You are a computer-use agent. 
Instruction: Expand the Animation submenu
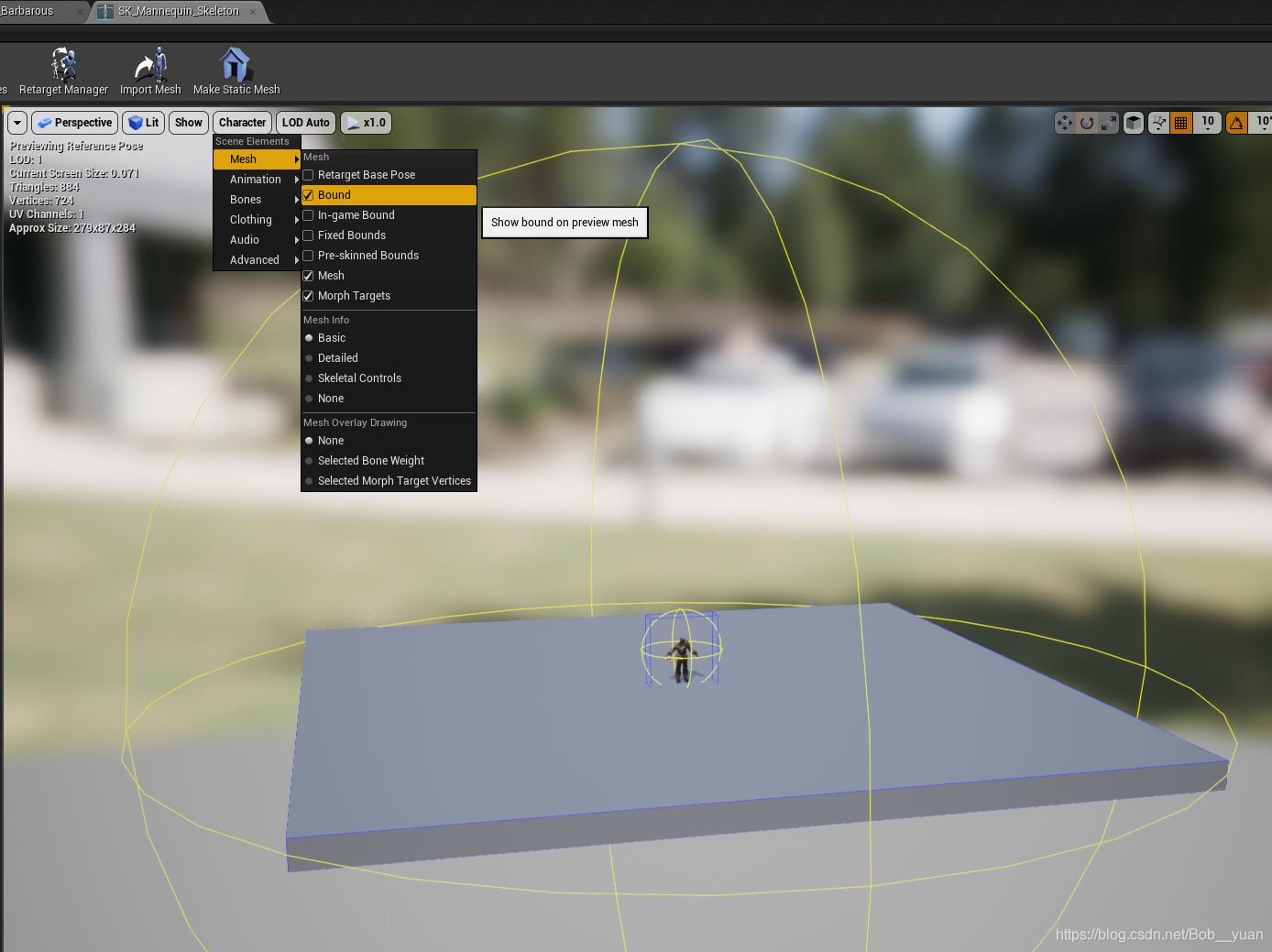click(258, 180)
